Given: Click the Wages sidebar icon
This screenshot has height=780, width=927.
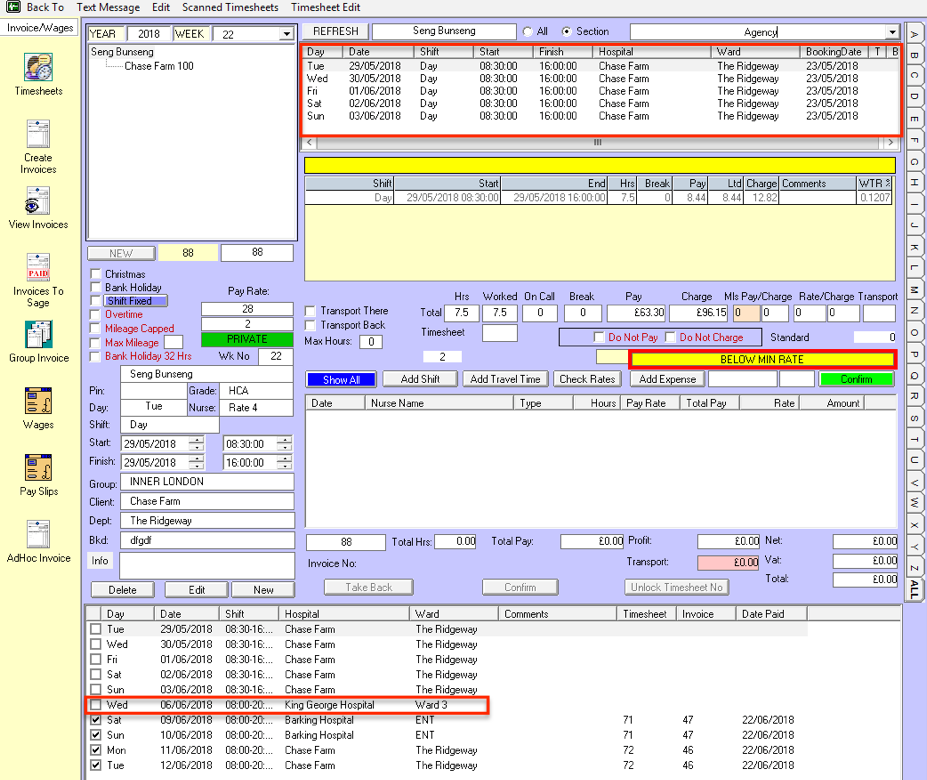Looking at the screenshot, I should 39,401.
